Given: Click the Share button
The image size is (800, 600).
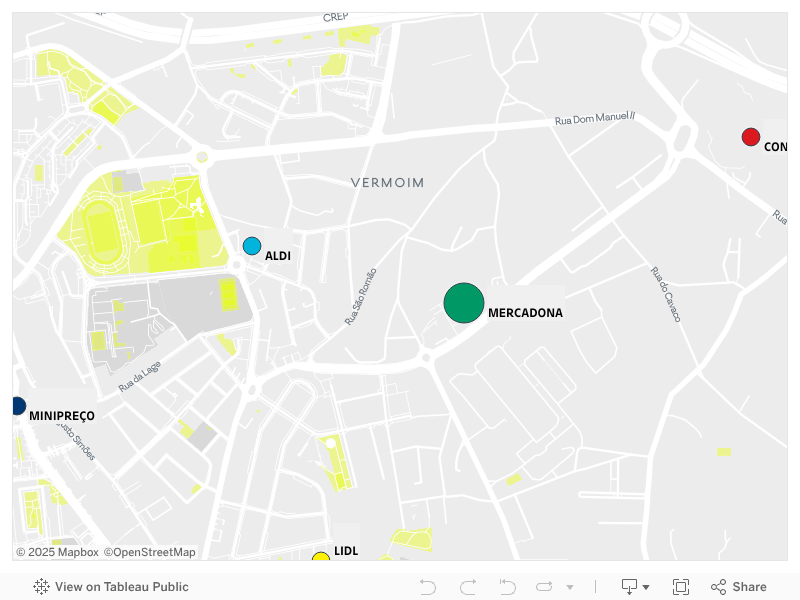Looking at the screenshot, I should (739, 587).
